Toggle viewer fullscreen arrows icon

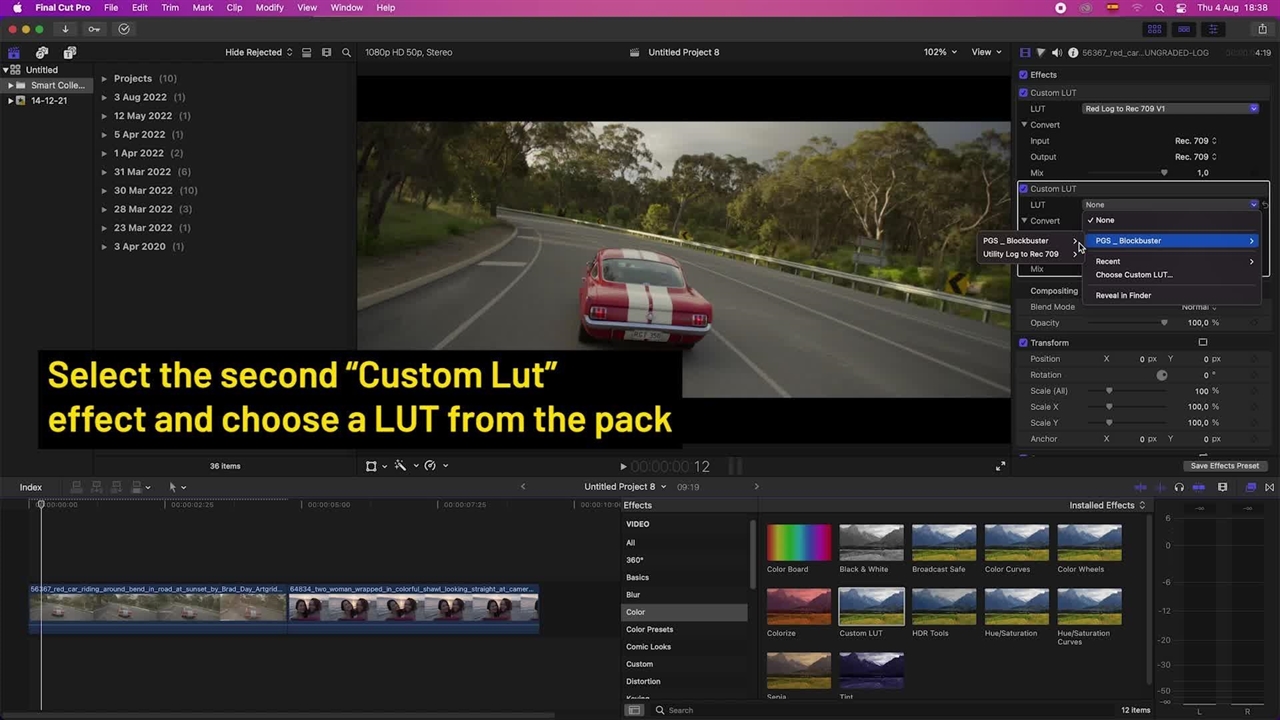point(1000,466)
